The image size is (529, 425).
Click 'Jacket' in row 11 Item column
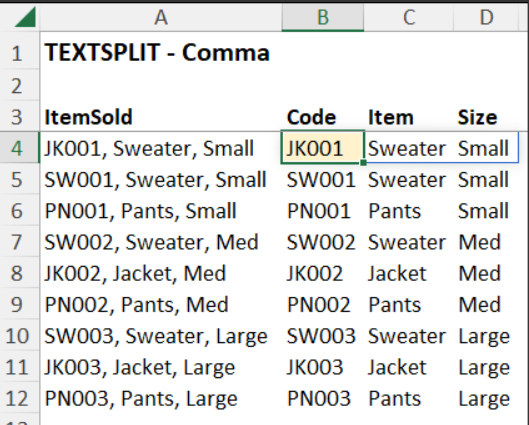[x=409, y=367]
